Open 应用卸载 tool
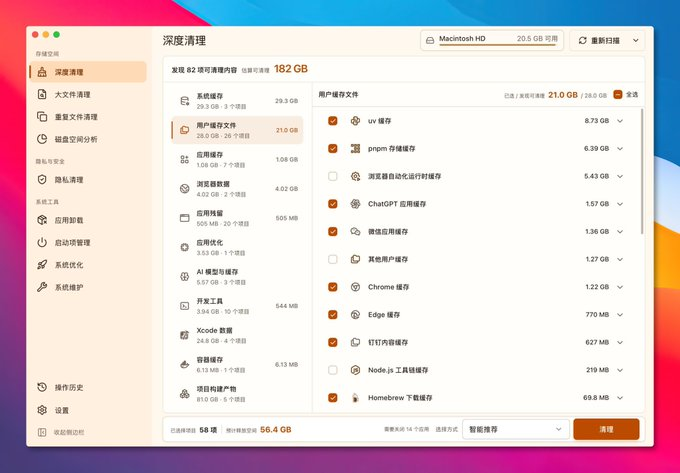 (88, 220)
